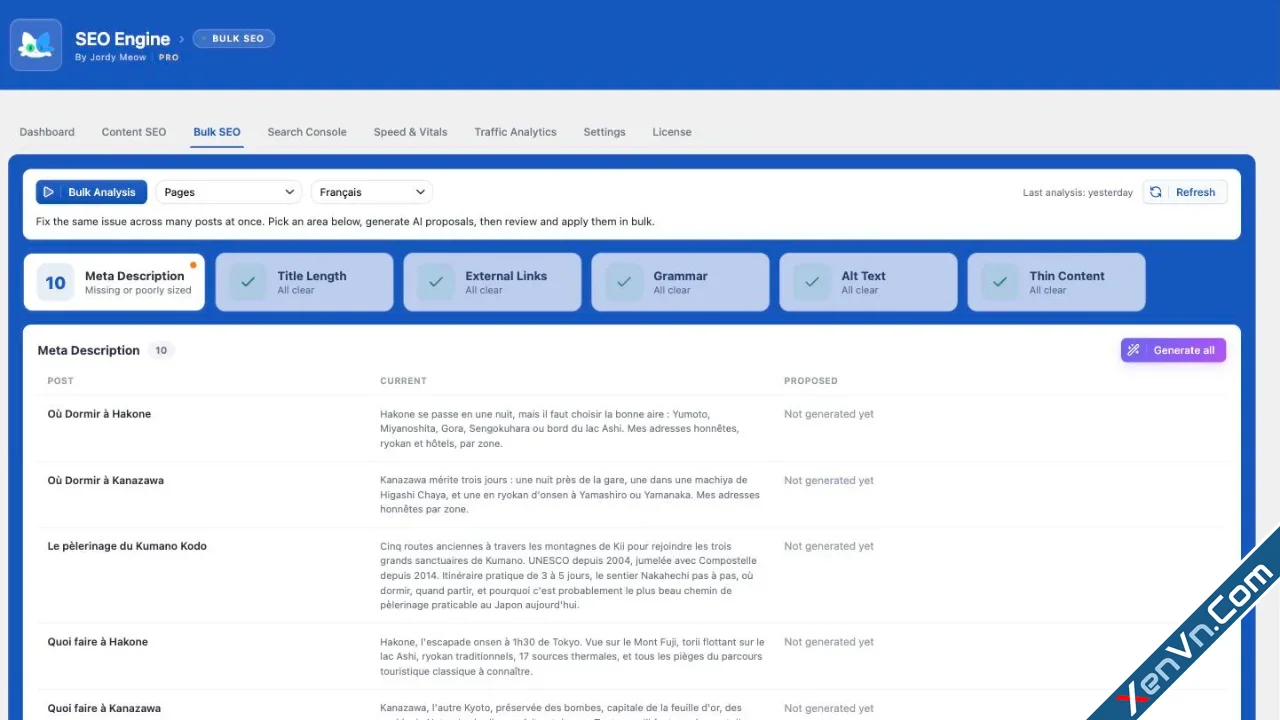The height and width of the screenshot is (720, 1280).
Task: Click the PRO label in header
Action: click(169, 58)
